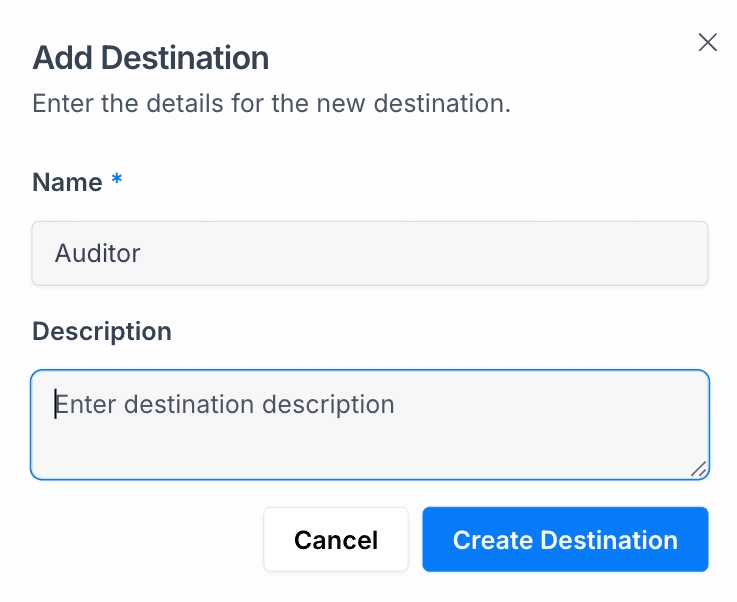Close the Add Destination dialog
This screenshot has height=602, width=737.
(707, 42)
